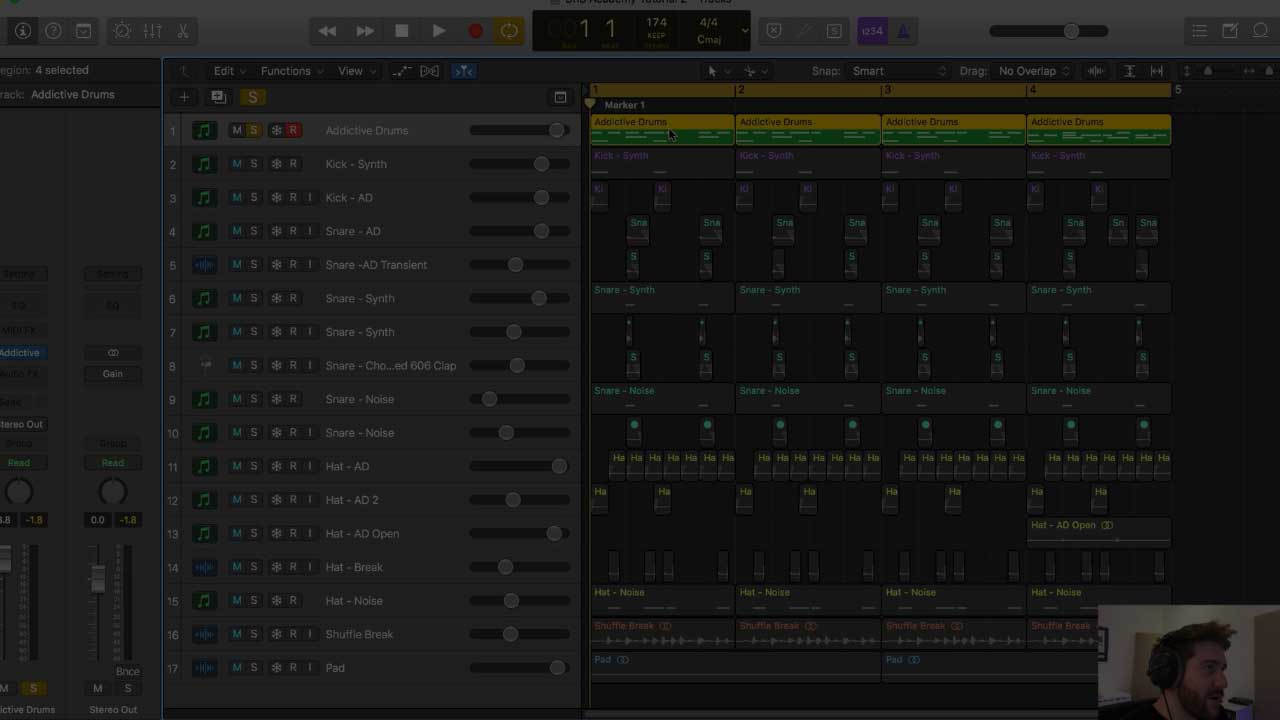Select Marker 1 in the marker lane
The height and width of the screenshot is (720, 1280).
[x=624, y=105]
